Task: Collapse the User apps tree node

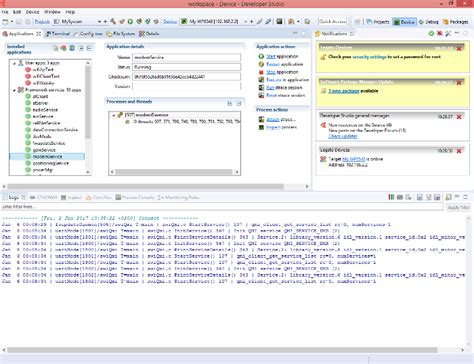Action: (x=14, y=63)
